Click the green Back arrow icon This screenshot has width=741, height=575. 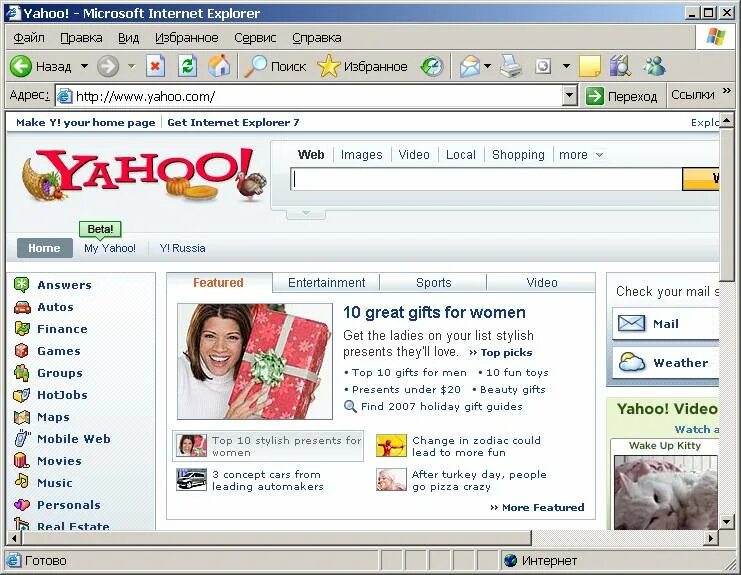click(x=21, y=66)
